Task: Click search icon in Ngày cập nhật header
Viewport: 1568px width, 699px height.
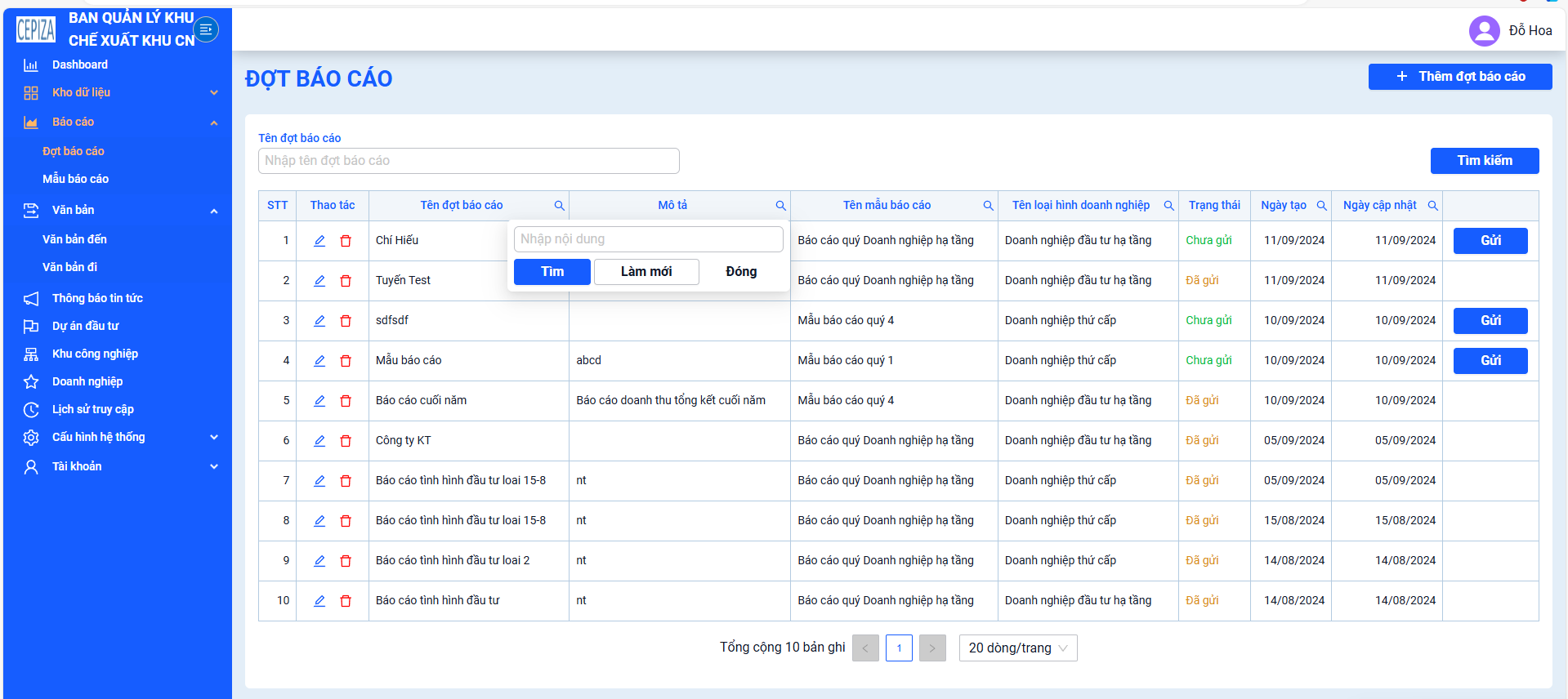Action: tap(1432, 206)
